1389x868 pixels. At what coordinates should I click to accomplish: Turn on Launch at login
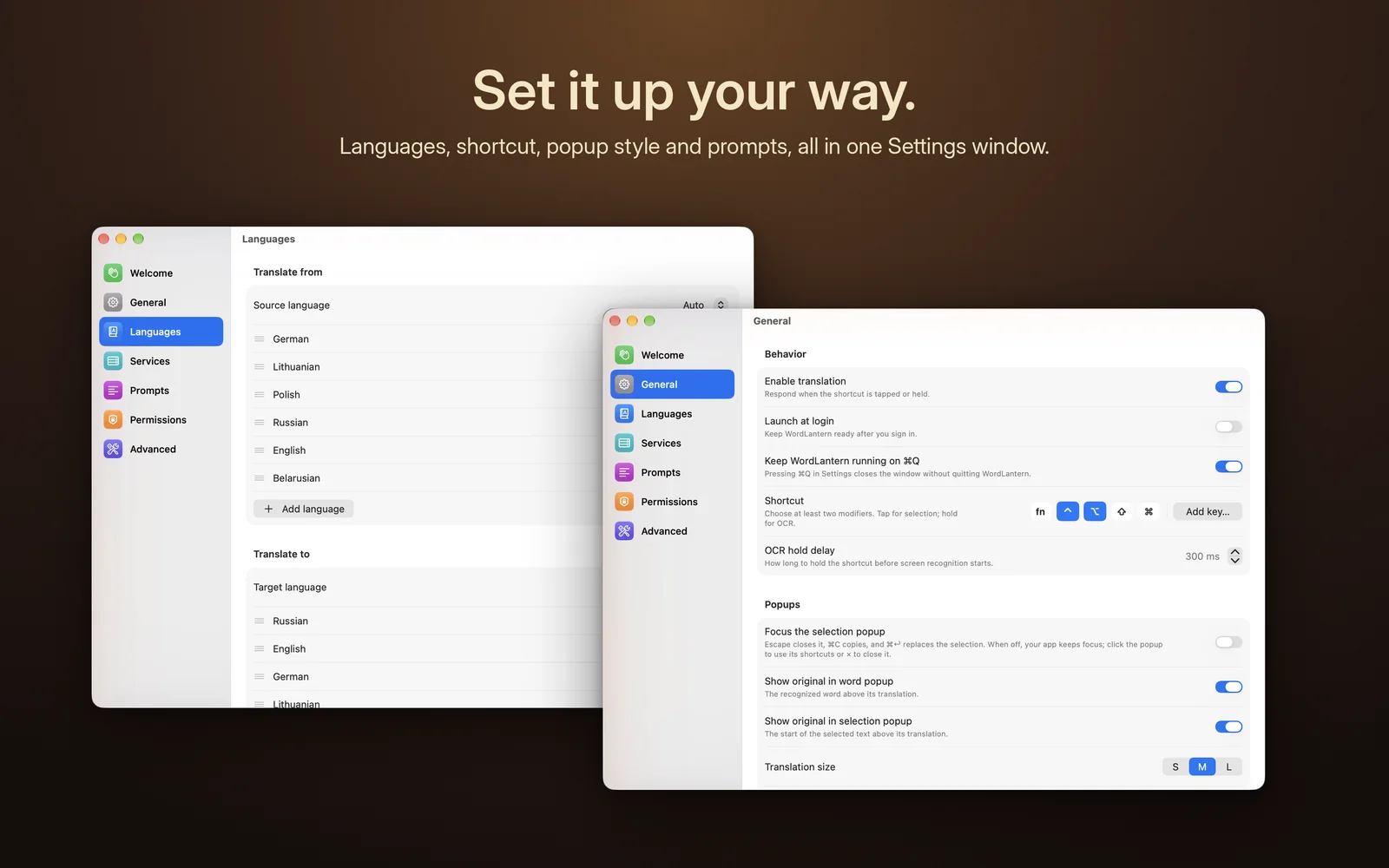pos(1228,427)
